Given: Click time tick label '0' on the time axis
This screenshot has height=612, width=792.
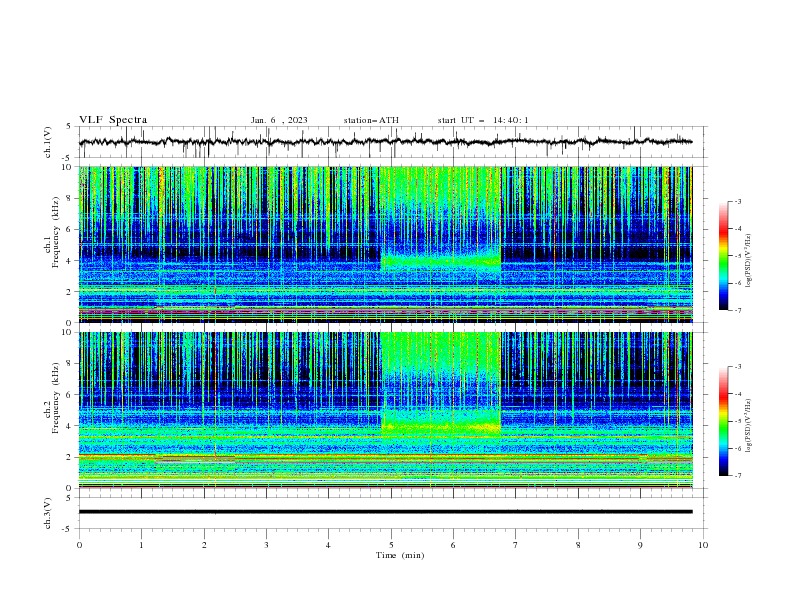Looking at the screenshot, I should [x=79, y=545].
